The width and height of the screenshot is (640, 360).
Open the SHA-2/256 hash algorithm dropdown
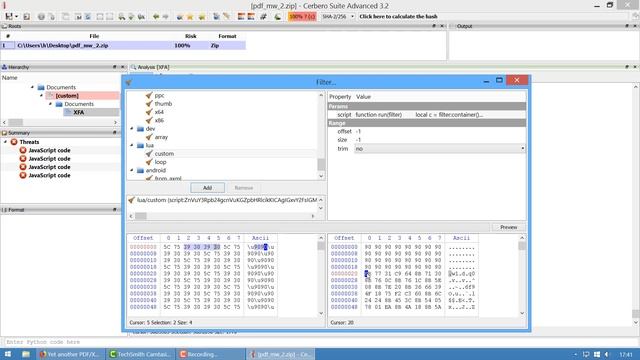pyautogui.click(x=338, y=16)
